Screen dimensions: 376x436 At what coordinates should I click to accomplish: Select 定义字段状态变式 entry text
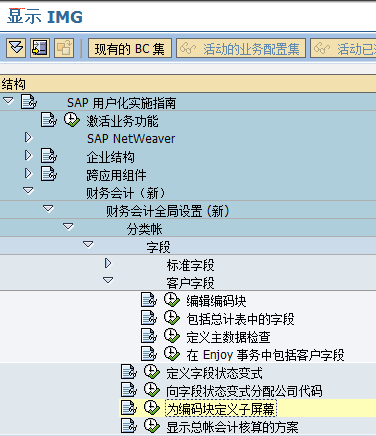(214, 373)
